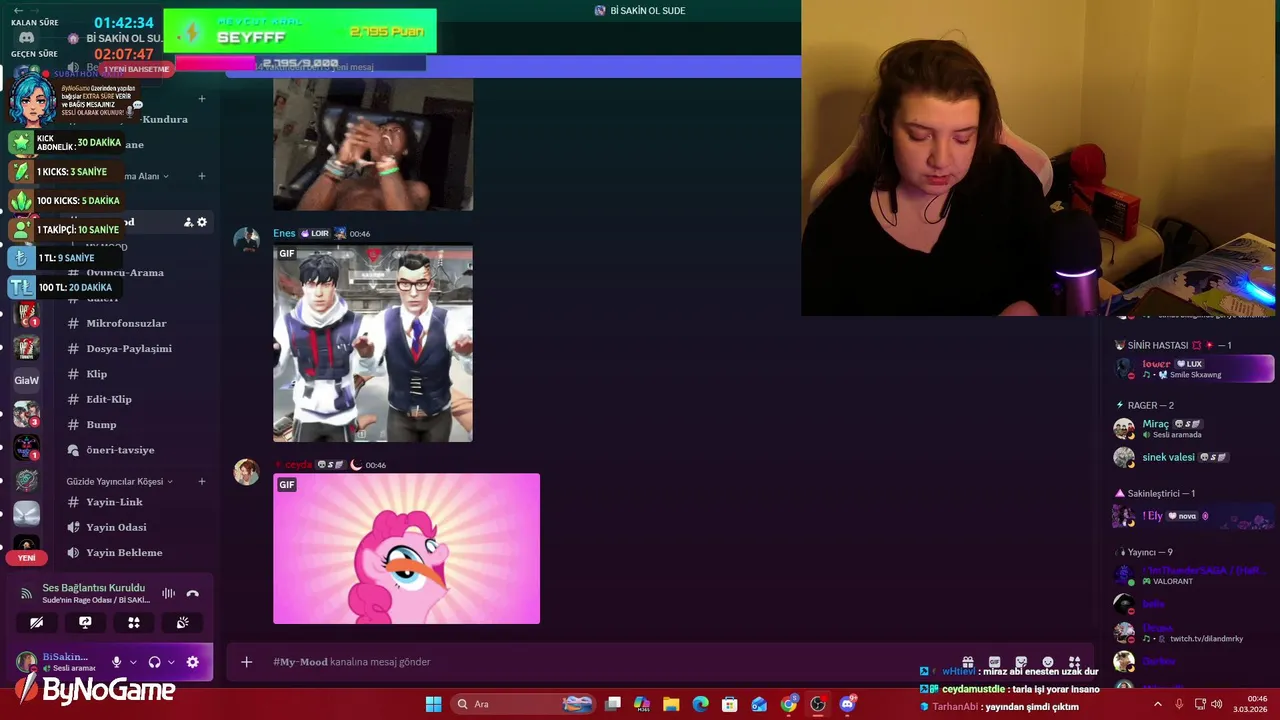The height and width of the screenshot is (720, 1280).
Task: Open Discord user settings gear
Action: tap(193, 662)
